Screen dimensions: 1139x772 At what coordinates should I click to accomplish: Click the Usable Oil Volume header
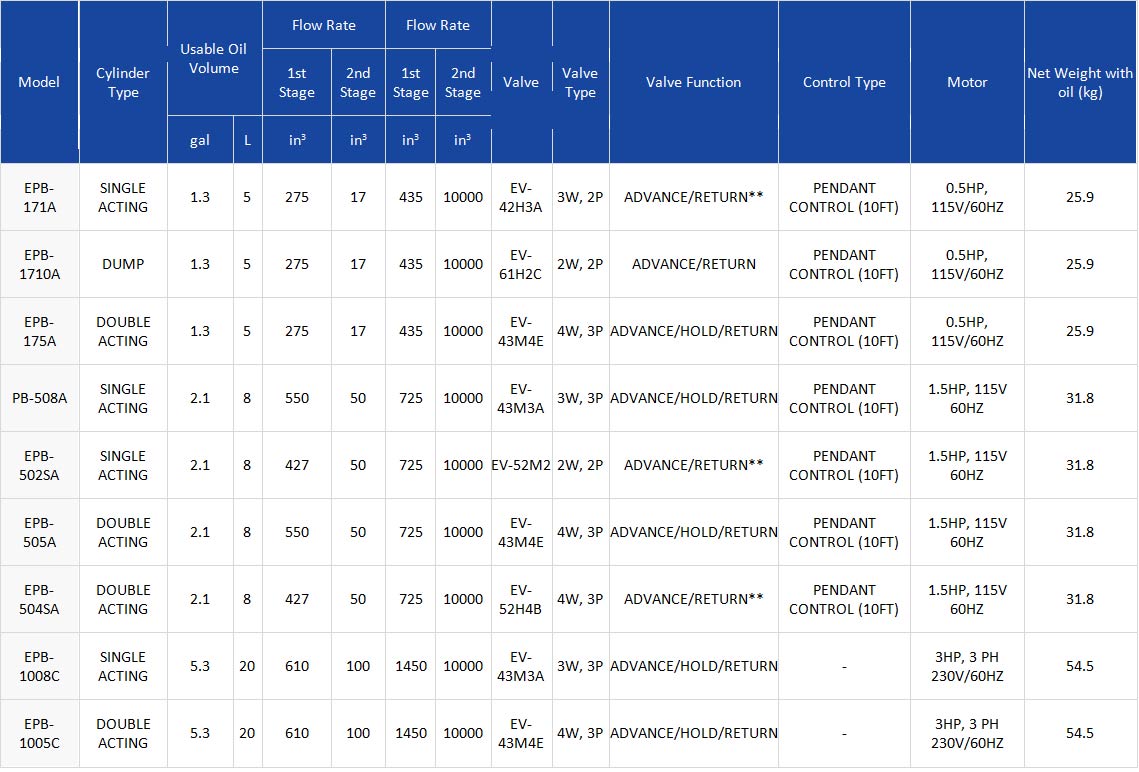[x=214, y=58]
